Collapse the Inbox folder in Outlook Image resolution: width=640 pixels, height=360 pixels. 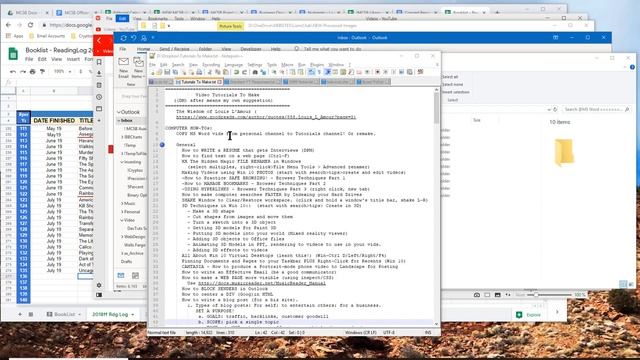[119, 120]
